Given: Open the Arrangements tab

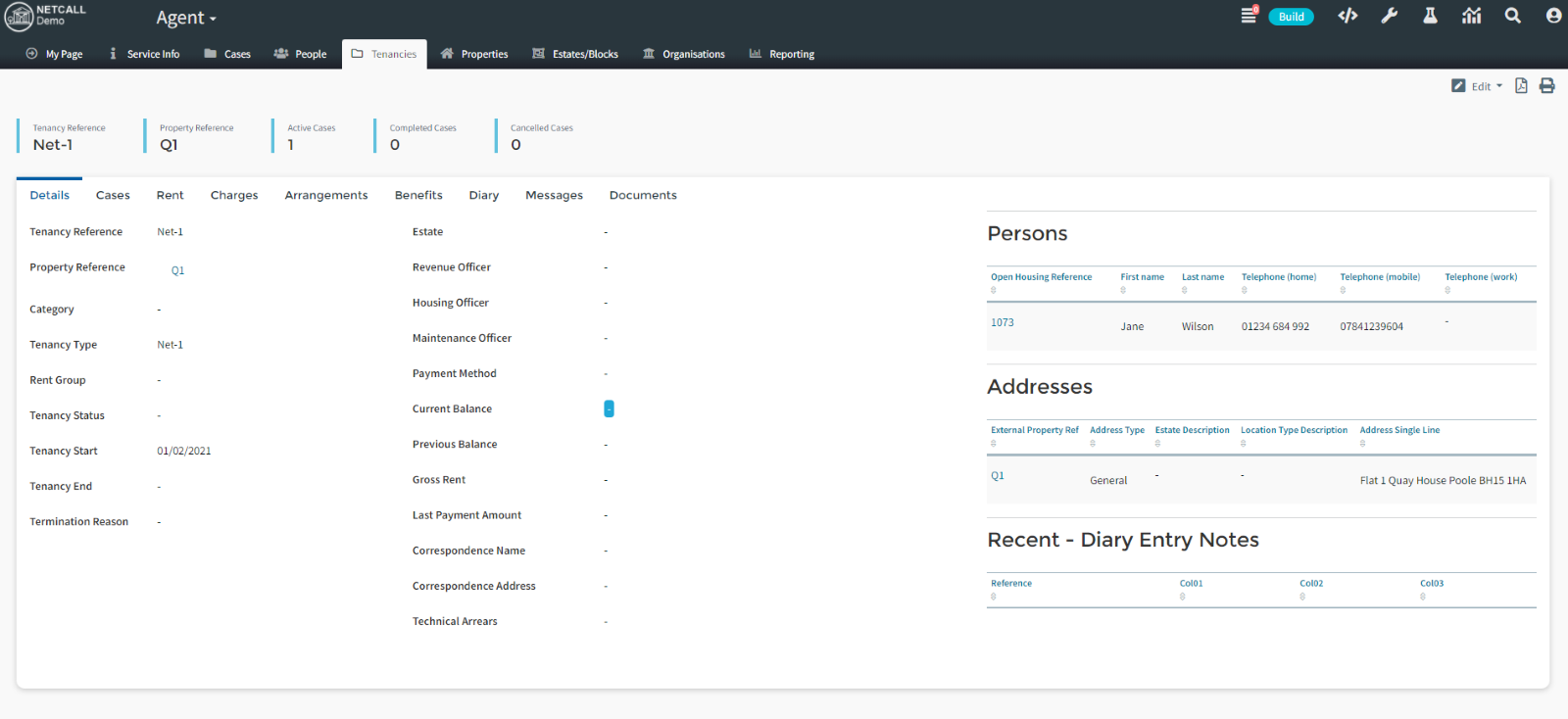Looking at the screenshot, I should [326, 195].
